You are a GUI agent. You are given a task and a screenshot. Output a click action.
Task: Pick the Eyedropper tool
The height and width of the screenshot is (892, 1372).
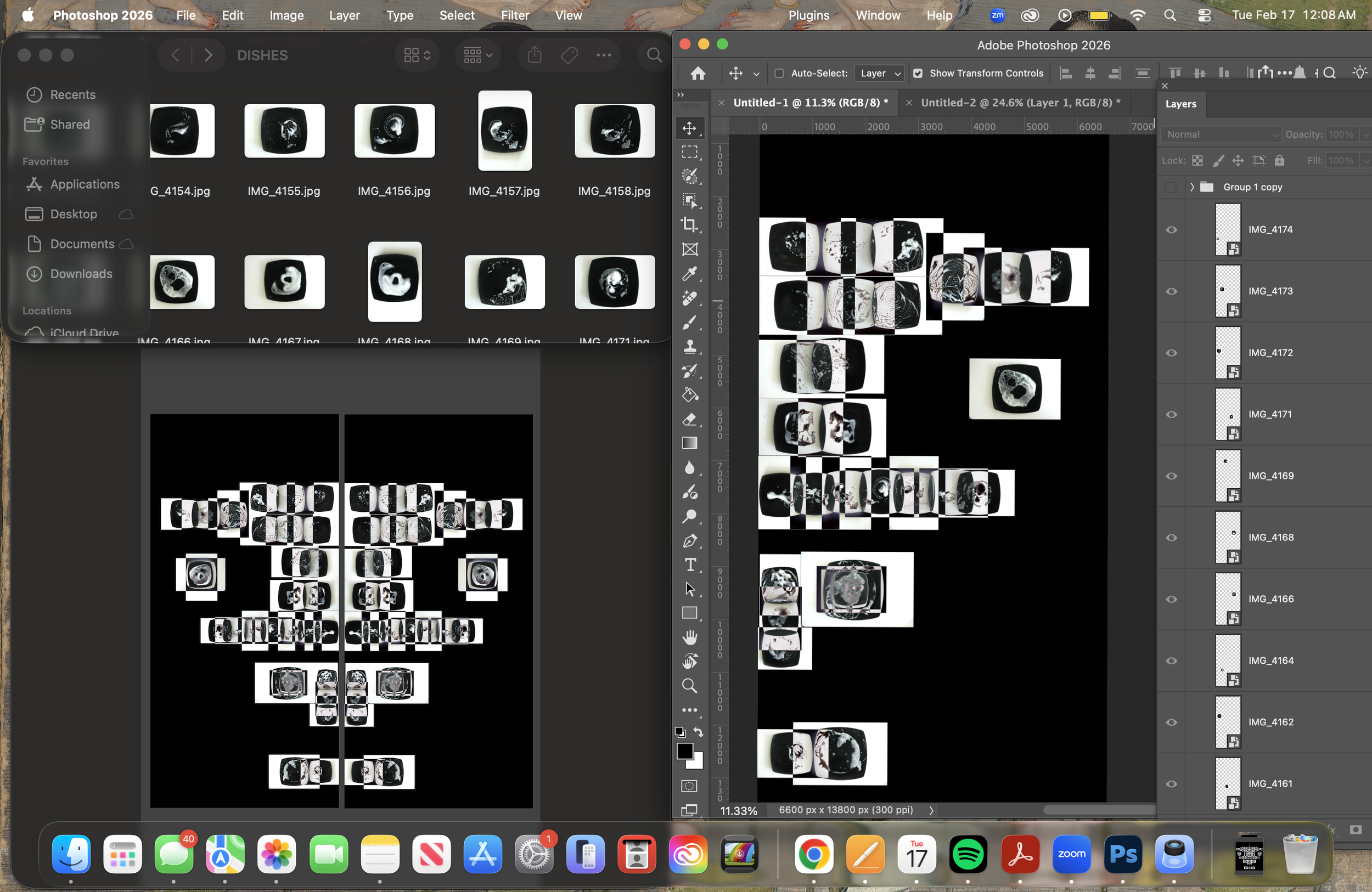point(689,274)
